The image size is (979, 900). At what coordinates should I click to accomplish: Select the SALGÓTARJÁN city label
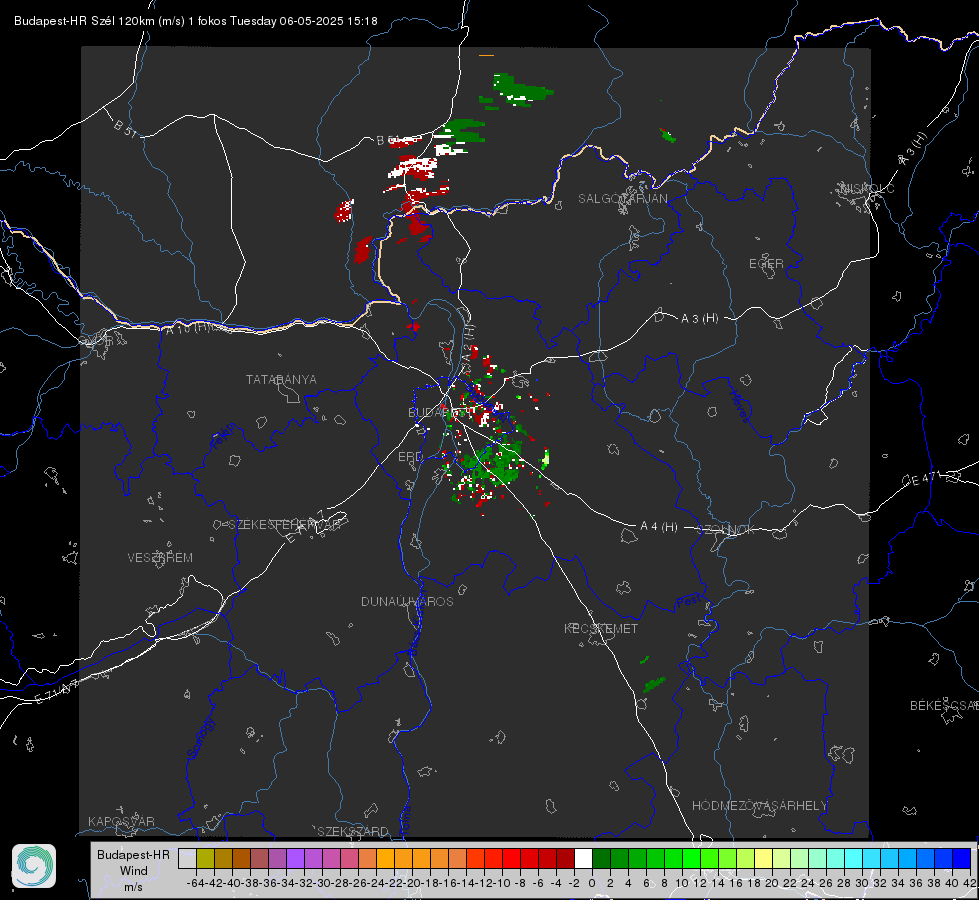coord(622,199)
